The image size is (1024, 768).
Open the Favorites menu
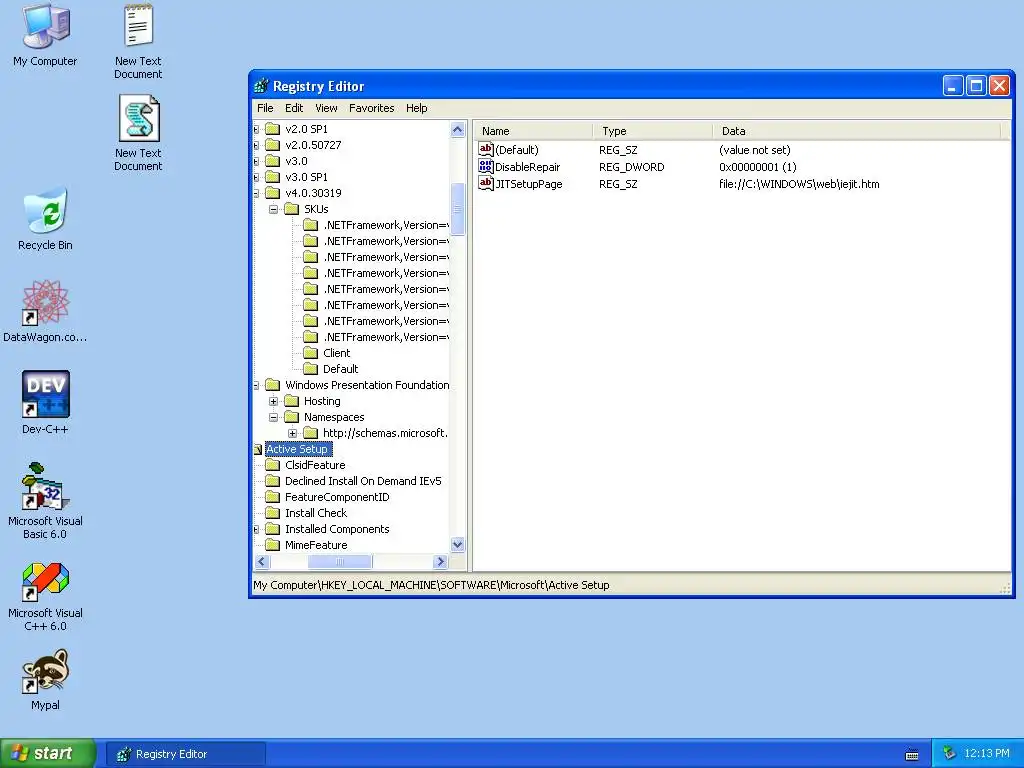coord(372,108)
